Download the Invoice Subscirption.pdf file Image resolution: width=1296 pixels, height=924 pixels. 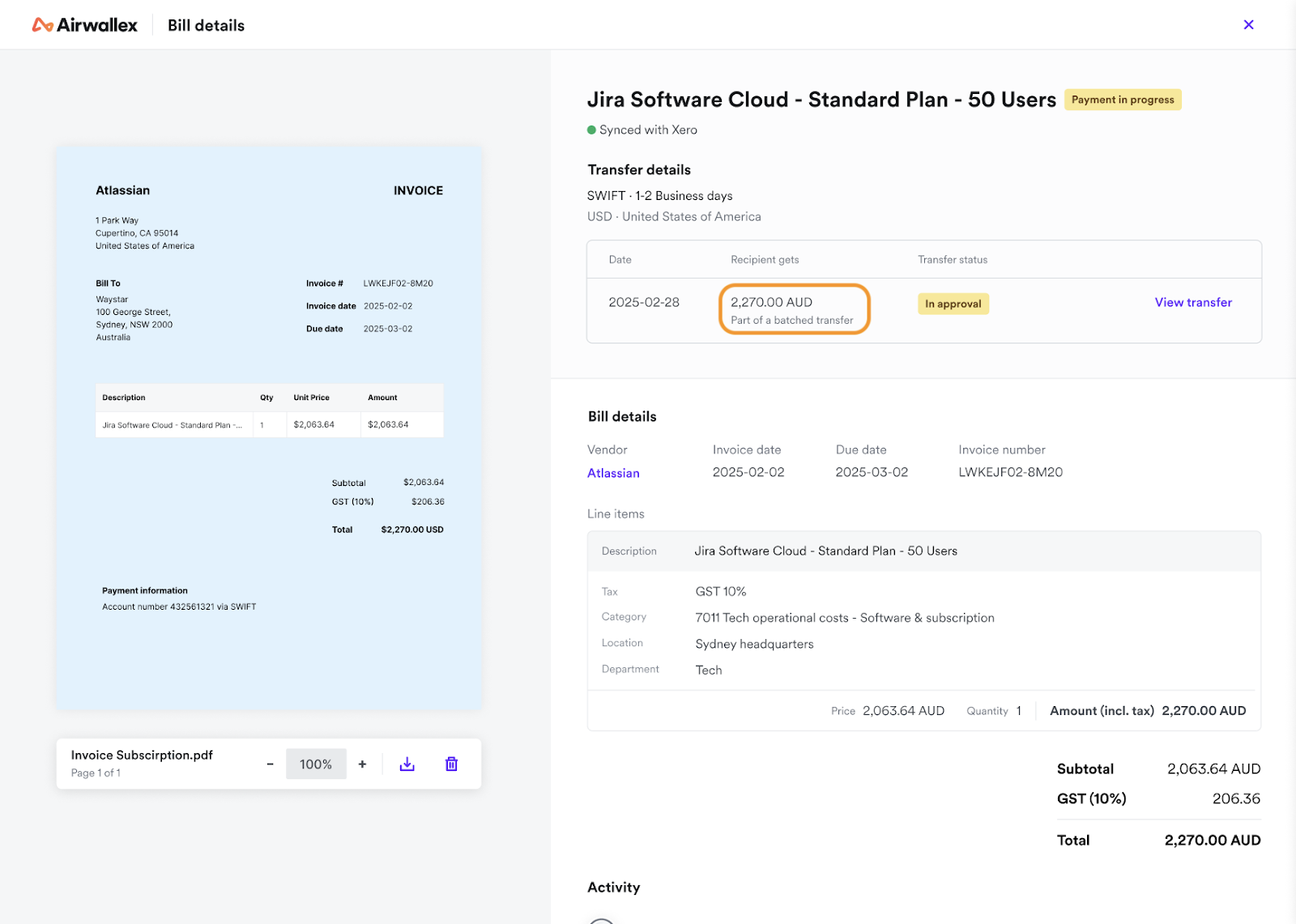[x=407, y=764]
